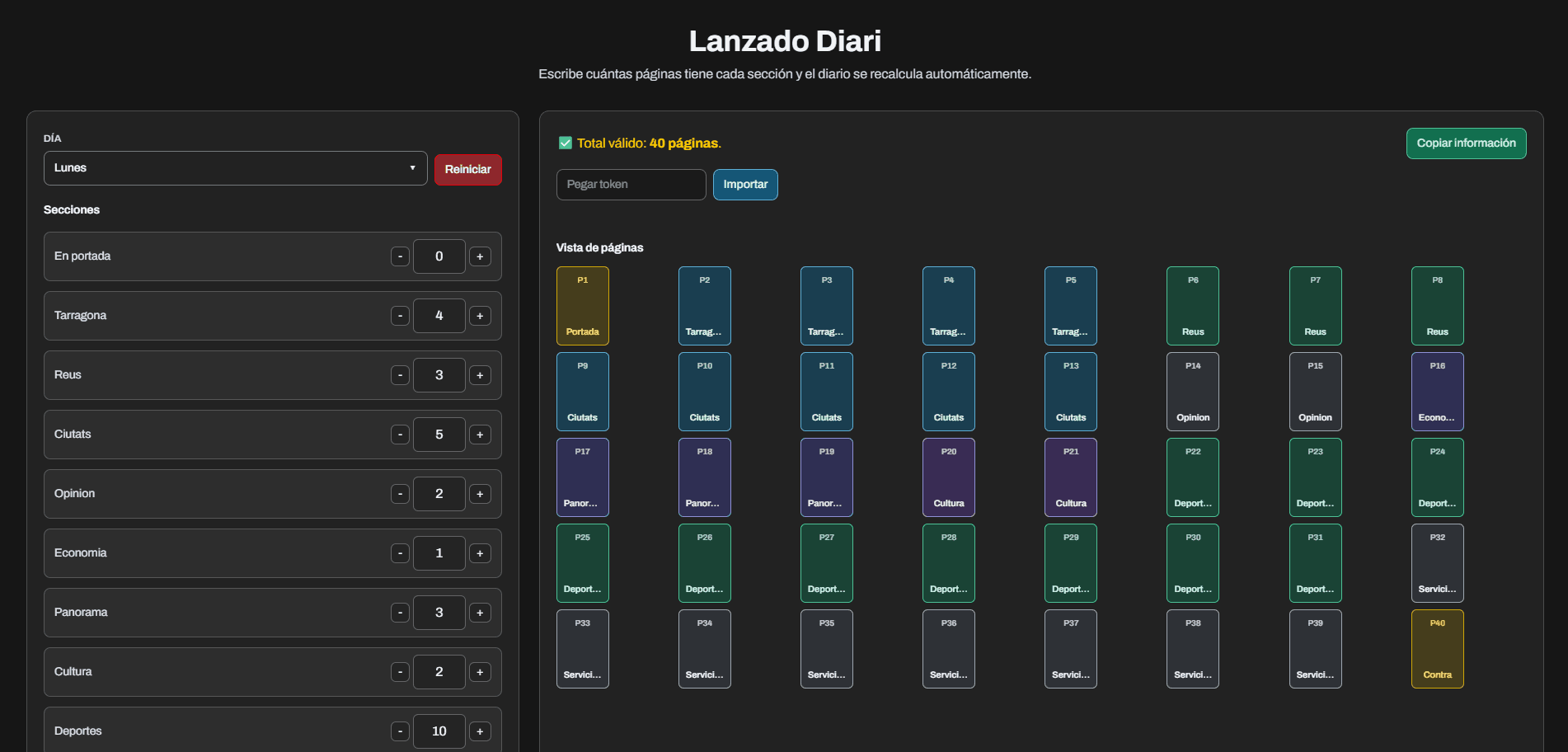Select the P22 Deportes page card
This screenshot has height=752, width=1568.
(x=1193, y=477)
